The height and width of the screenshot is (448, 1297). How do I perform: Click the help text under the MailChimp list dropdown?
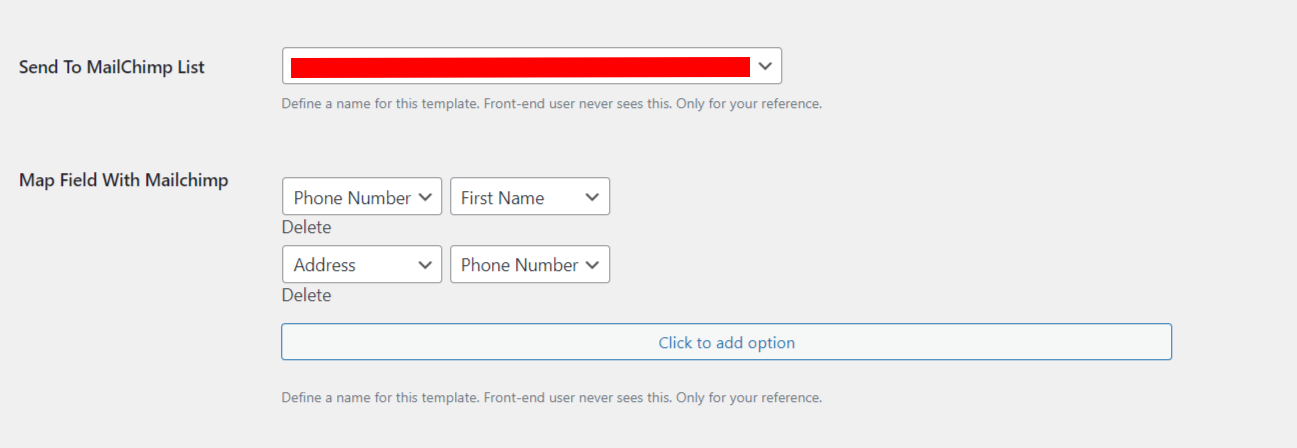(x=551, y=103)
